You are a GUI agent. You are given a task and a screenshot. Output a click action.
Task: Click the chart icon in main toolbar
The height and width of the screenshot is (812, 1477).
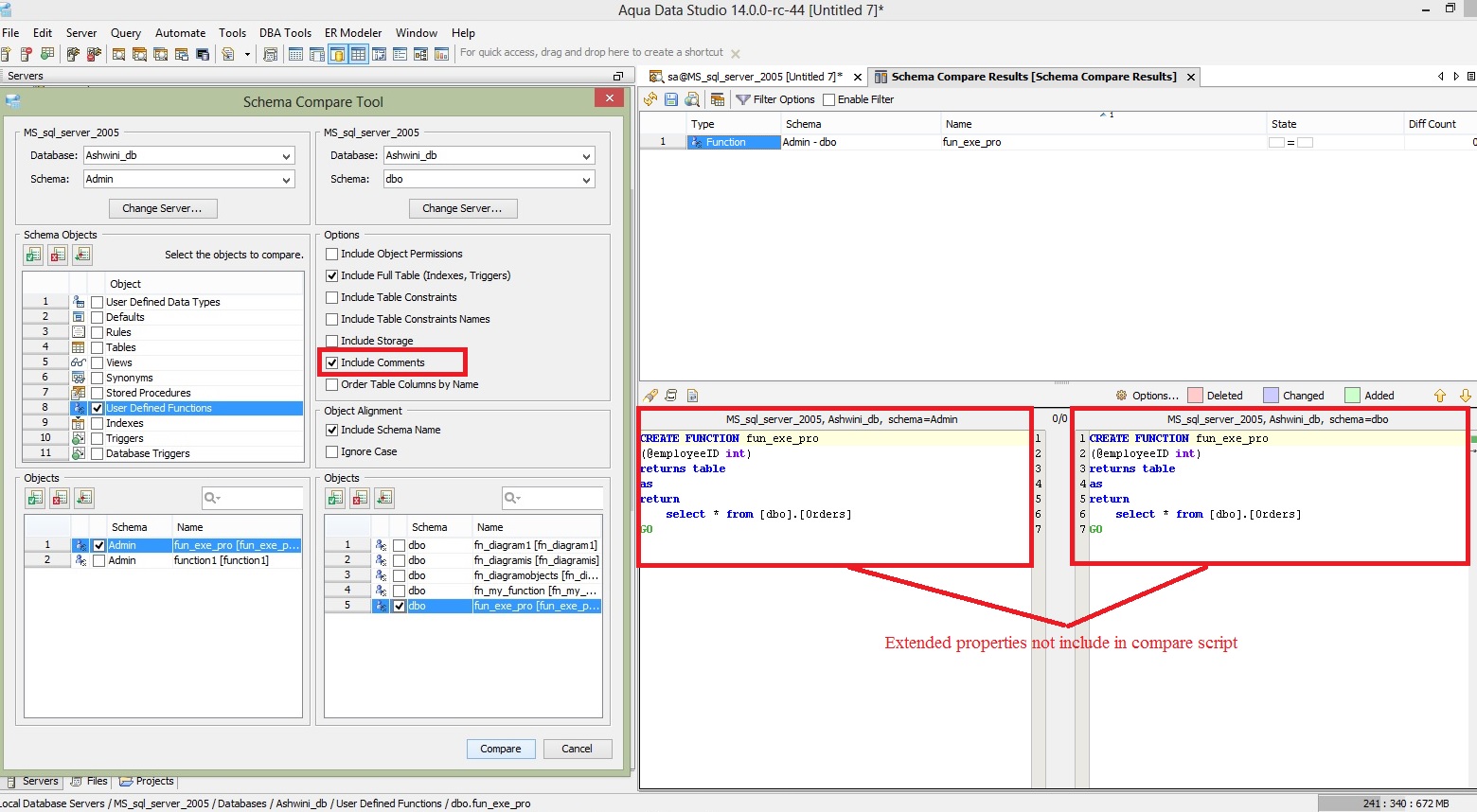point(441,54)
